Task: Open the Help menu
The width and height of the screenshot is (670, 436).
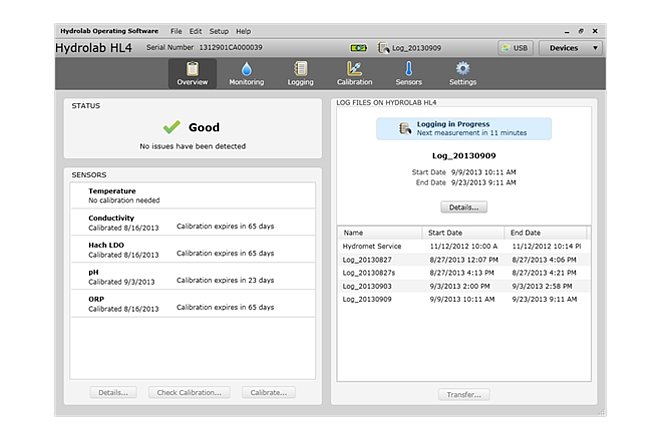Action: pyautogui.click(x=243, y=32)
